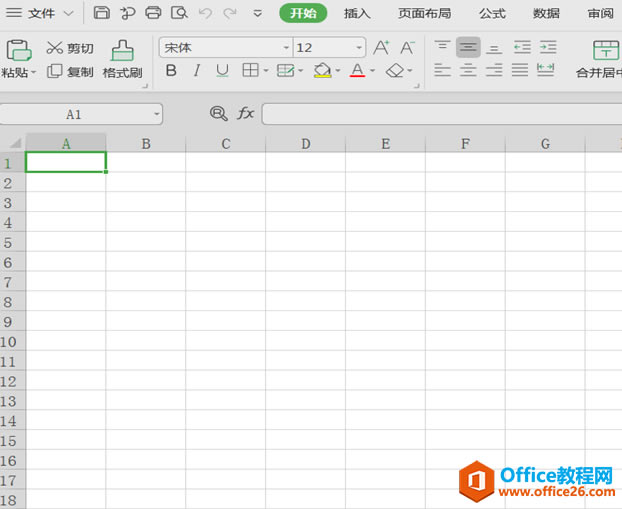Click the cell style draw-border icon
The width and height of the screenshot is (622, 509).
(286, 71)
